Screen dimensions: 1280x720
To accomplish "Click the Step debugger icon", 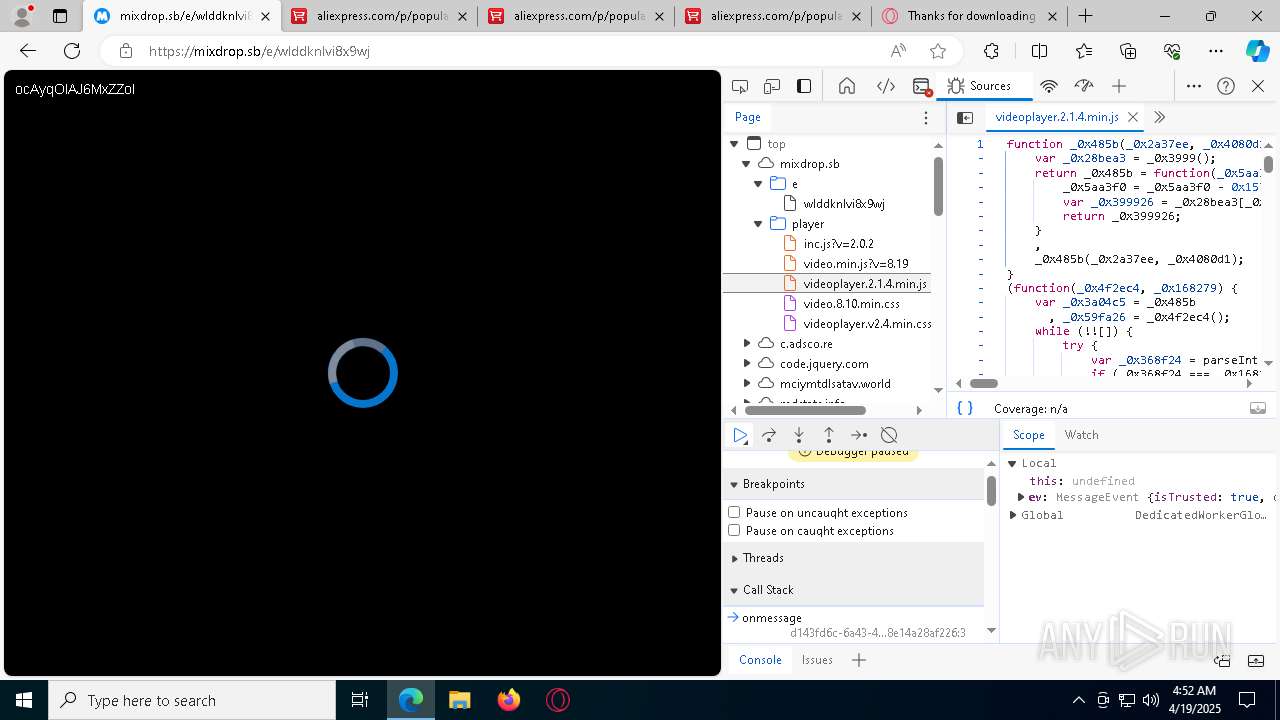I will click(x=859, y=435).
